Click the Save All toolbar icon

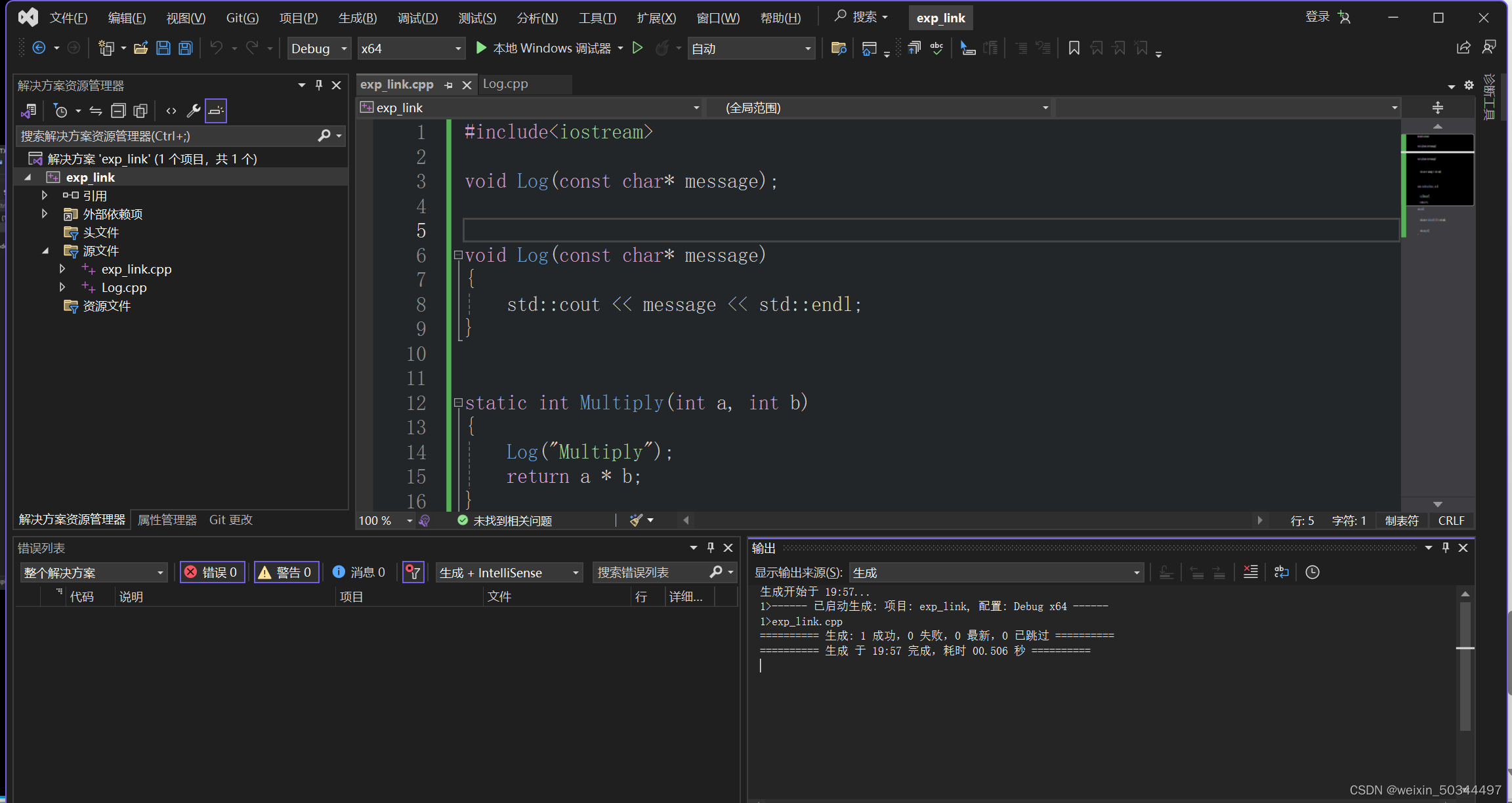click(186, 48)
